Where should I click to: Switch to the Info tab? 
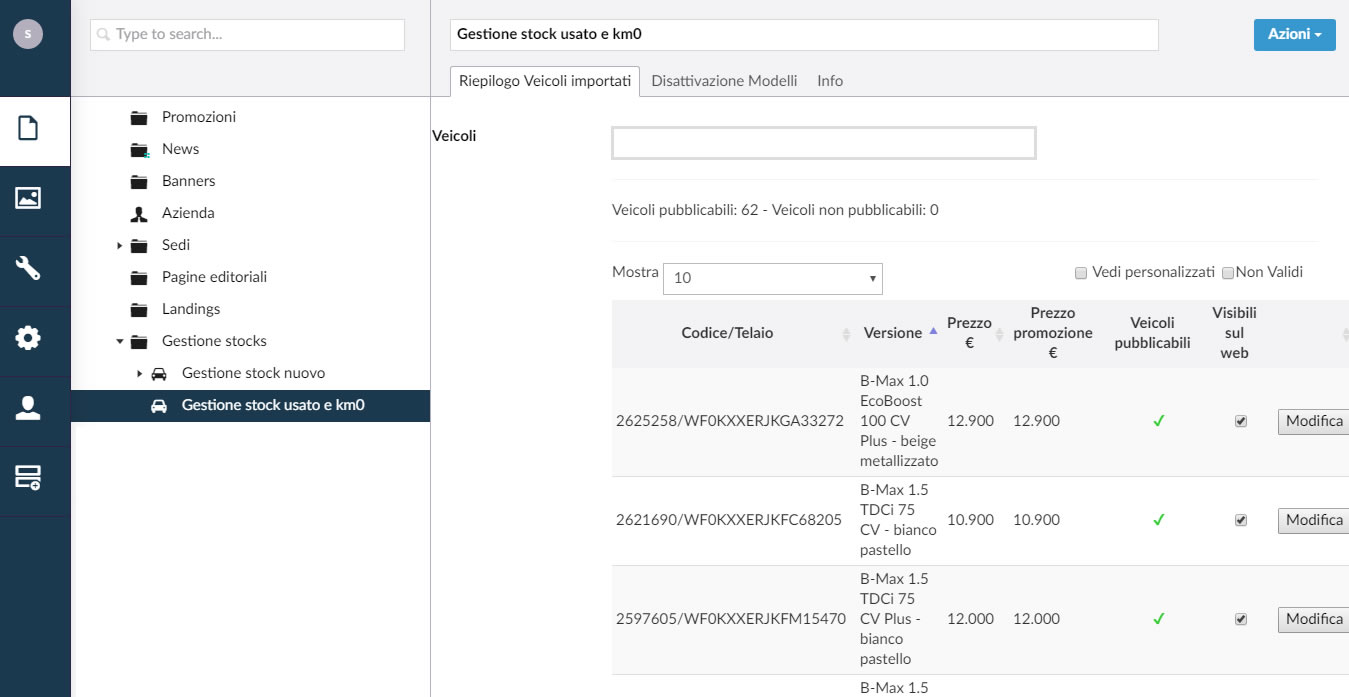coord(830,81)
